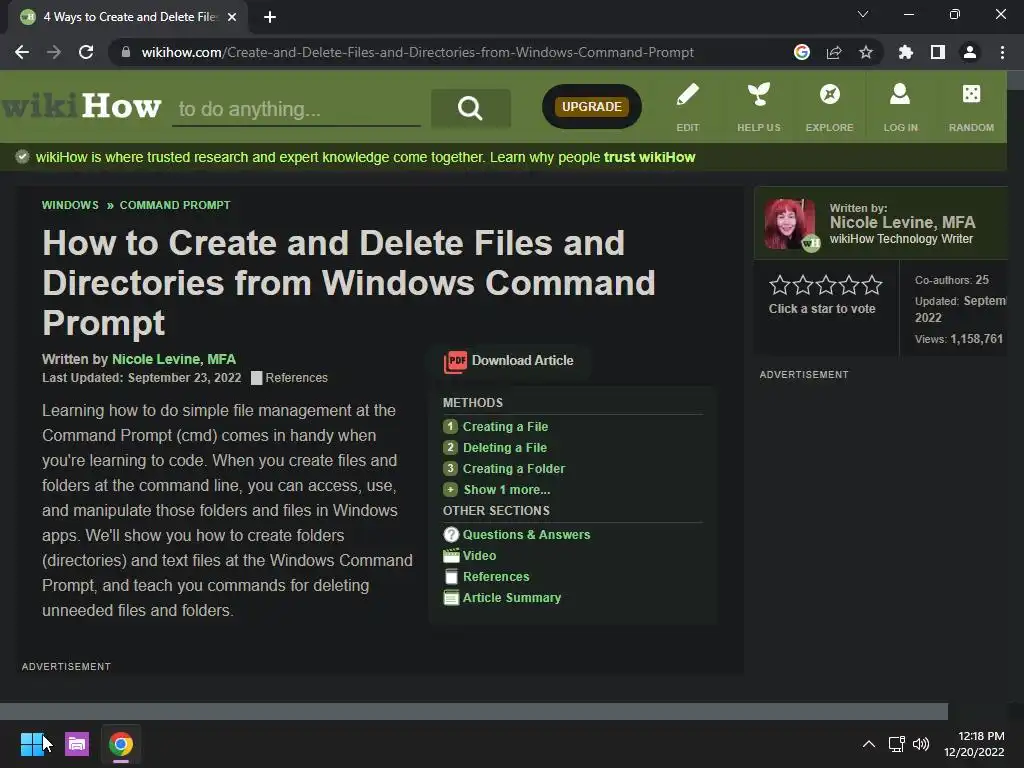1024x768 pixels.
Task: Open the Chrome three-dot menu
Action: tap(1002, 52)
